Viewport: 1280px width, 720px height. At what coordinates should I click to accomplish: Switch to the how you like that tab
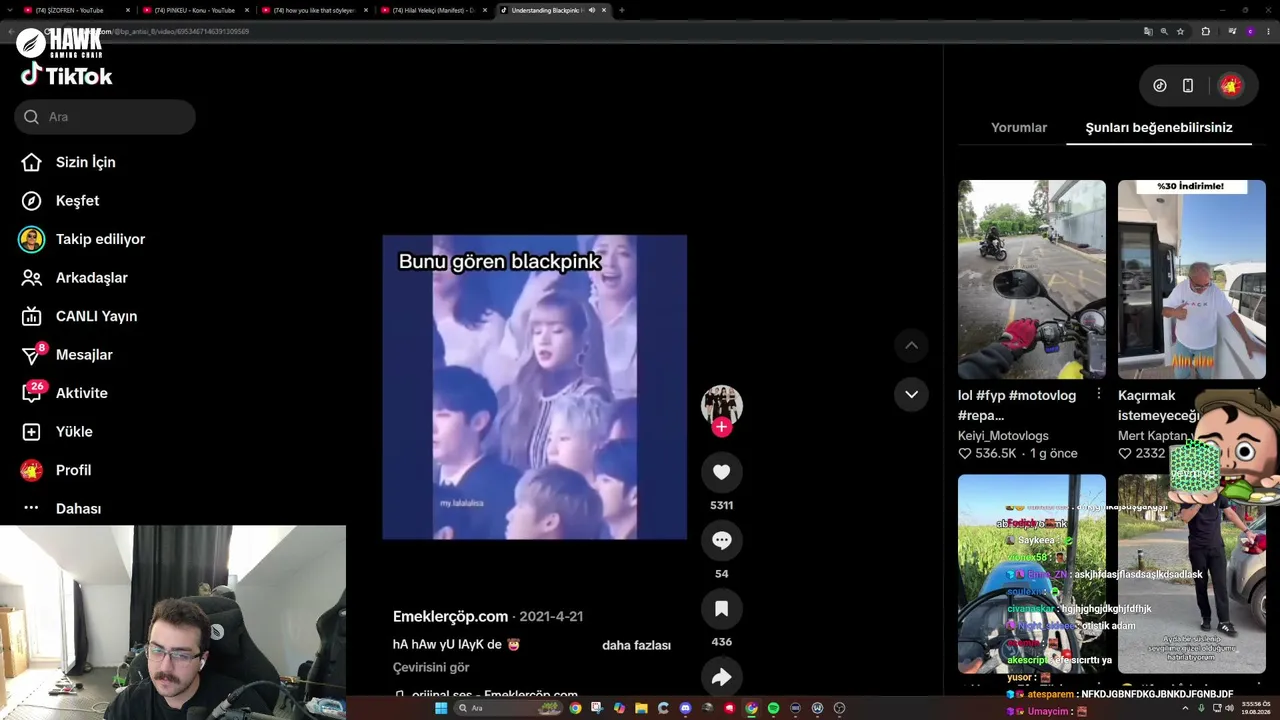pyautogui.click(x=314, y=10)
